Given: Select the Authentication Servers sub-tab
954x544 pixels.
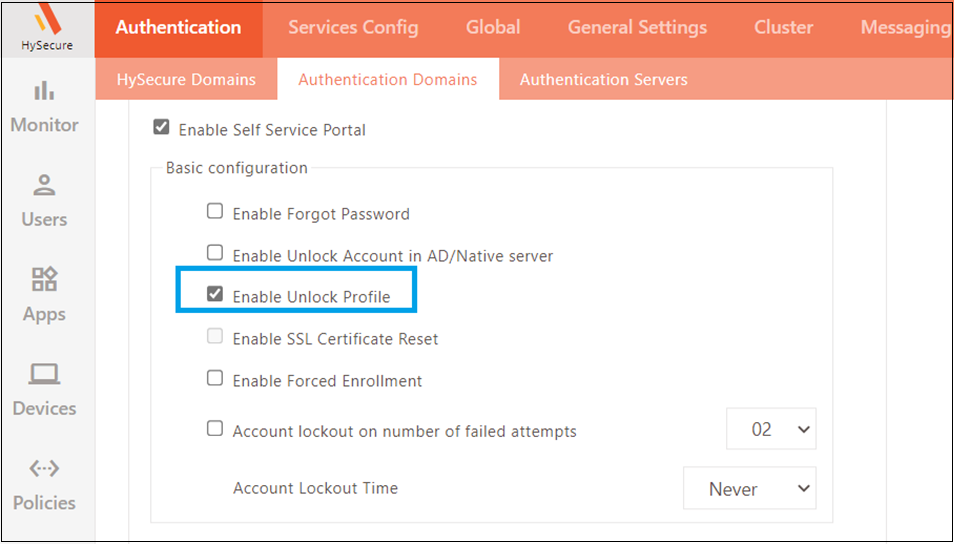Looking at the screenshot, I should pos(604,80).
